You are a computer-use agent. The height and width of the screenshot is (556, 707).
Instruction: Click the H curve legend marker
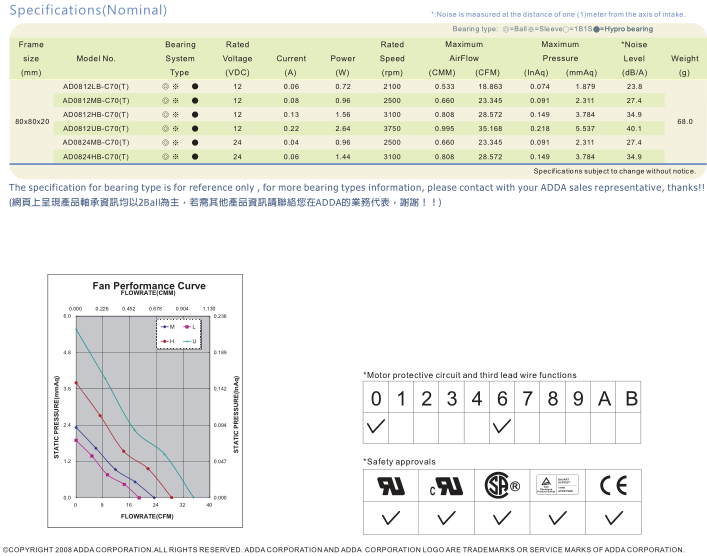tap(165, 341)
